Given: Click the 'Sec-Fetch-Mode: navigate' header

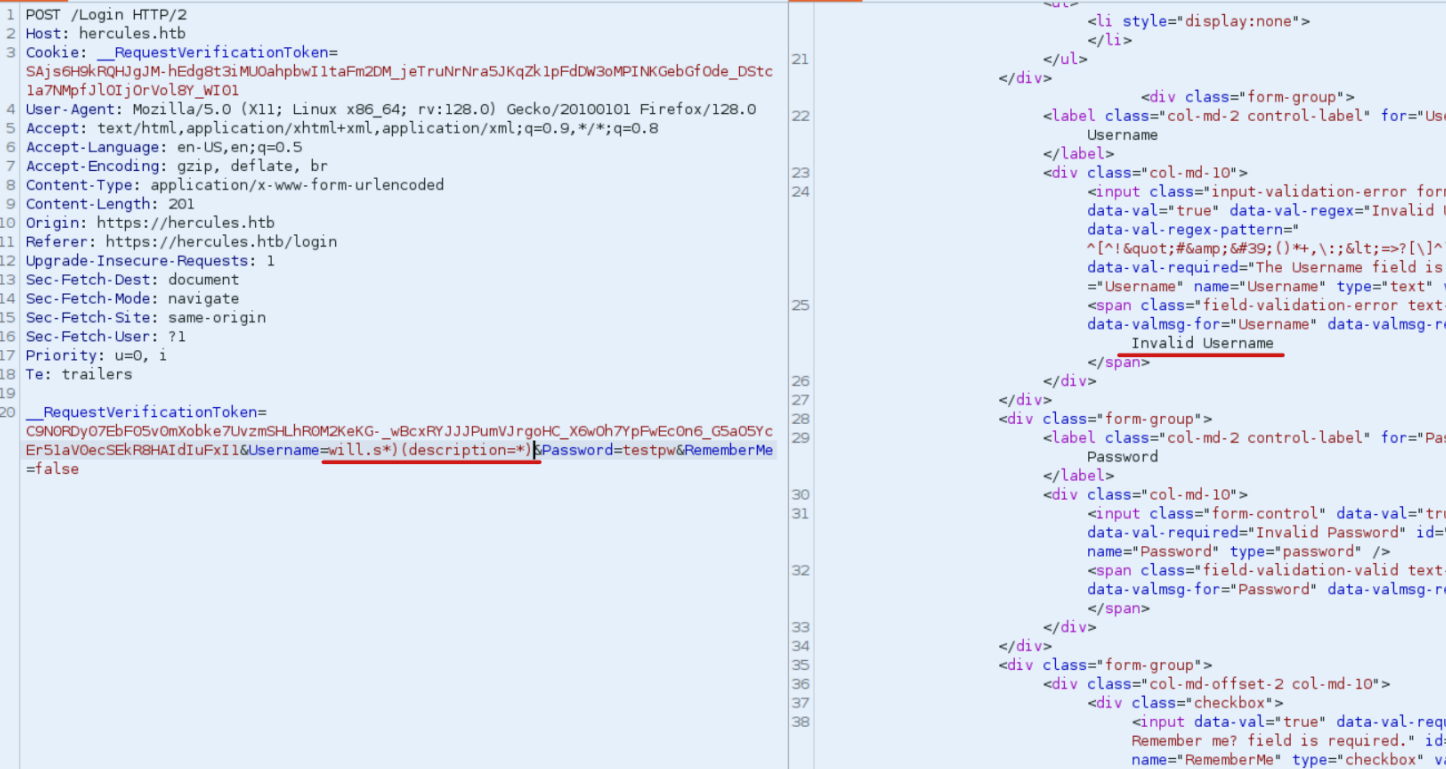Looking at the screenshot, I should pos(133,300).
